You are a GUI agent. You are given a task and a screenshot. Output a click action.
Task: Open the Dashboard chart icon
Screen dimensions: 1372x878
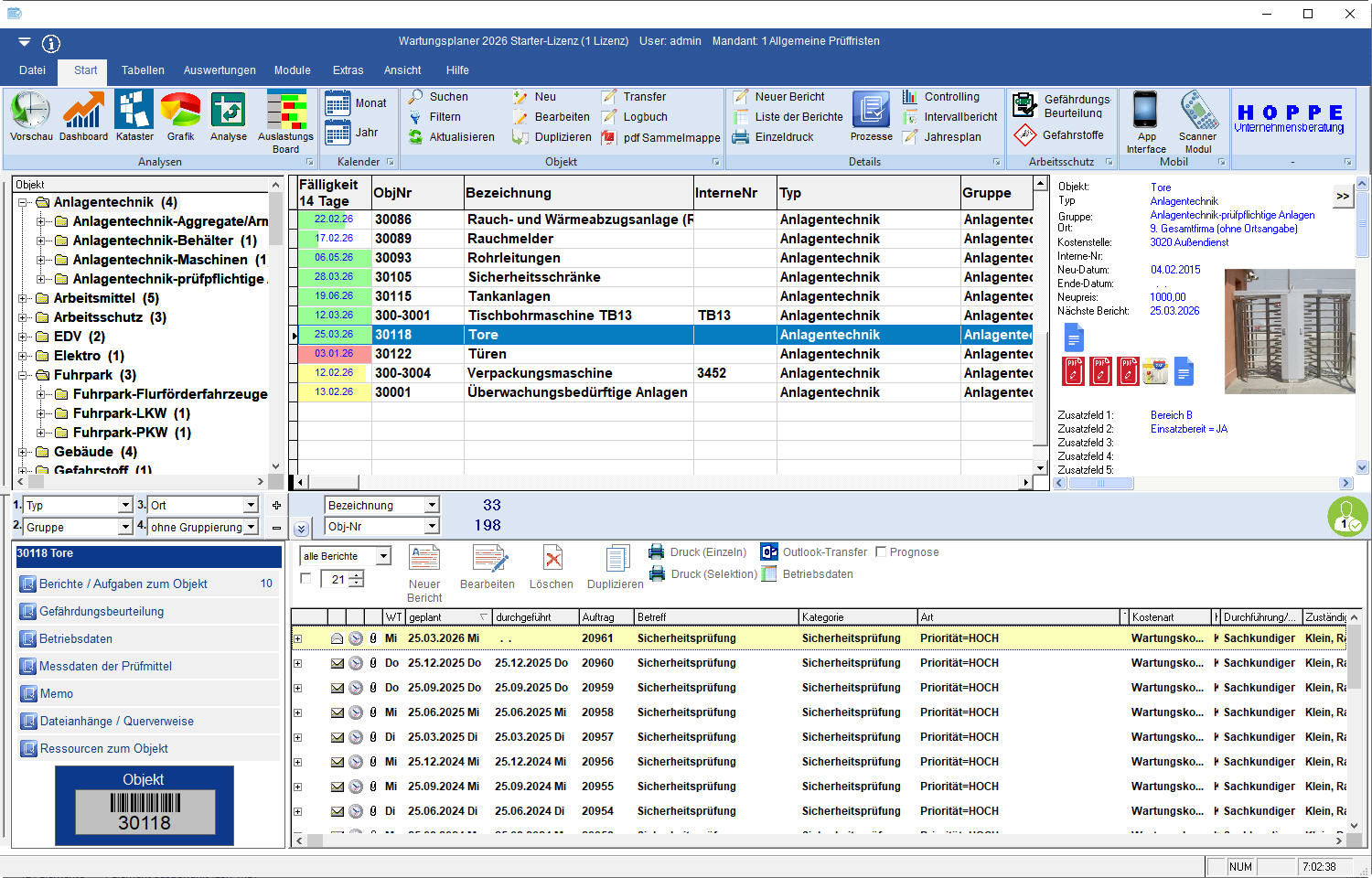click(83, 112)
